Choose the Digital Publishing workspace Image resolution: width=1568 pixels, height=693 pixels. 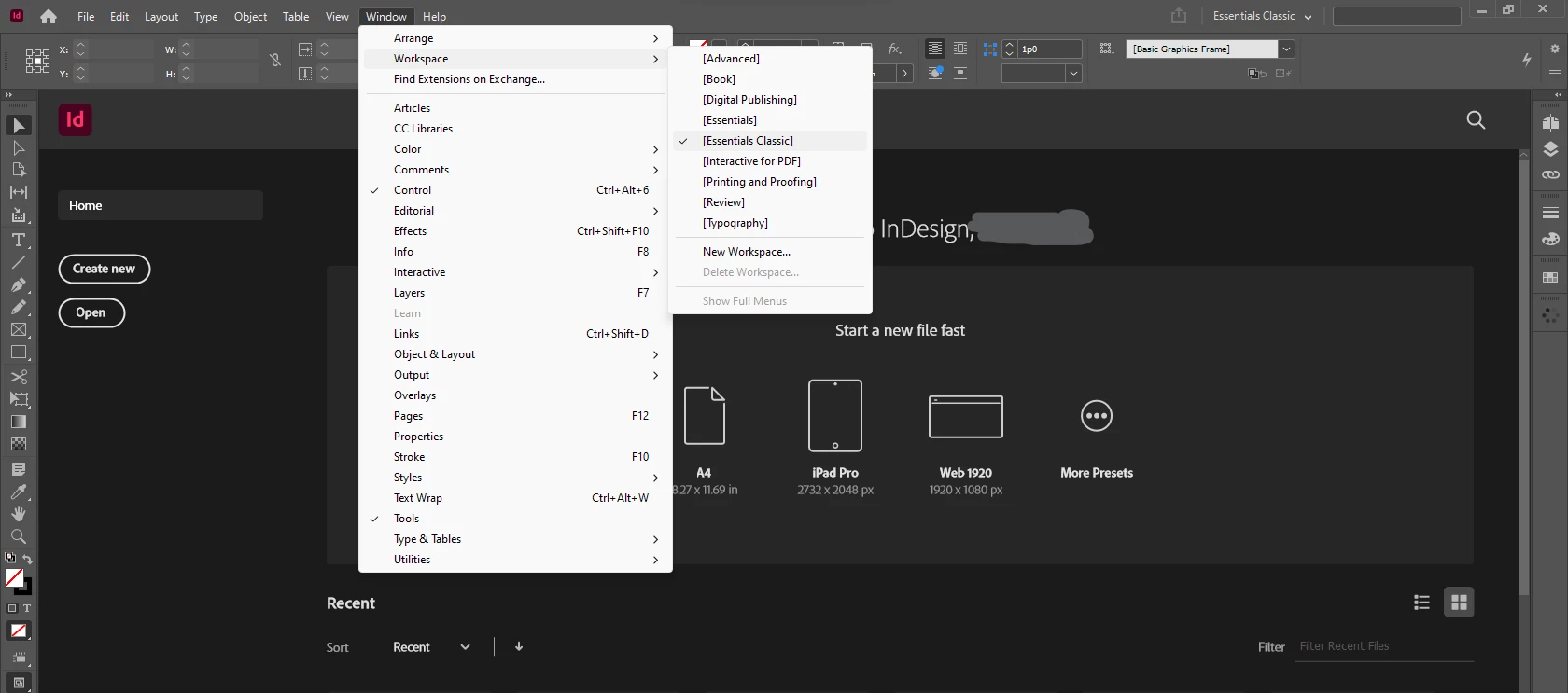pos(770,100)
